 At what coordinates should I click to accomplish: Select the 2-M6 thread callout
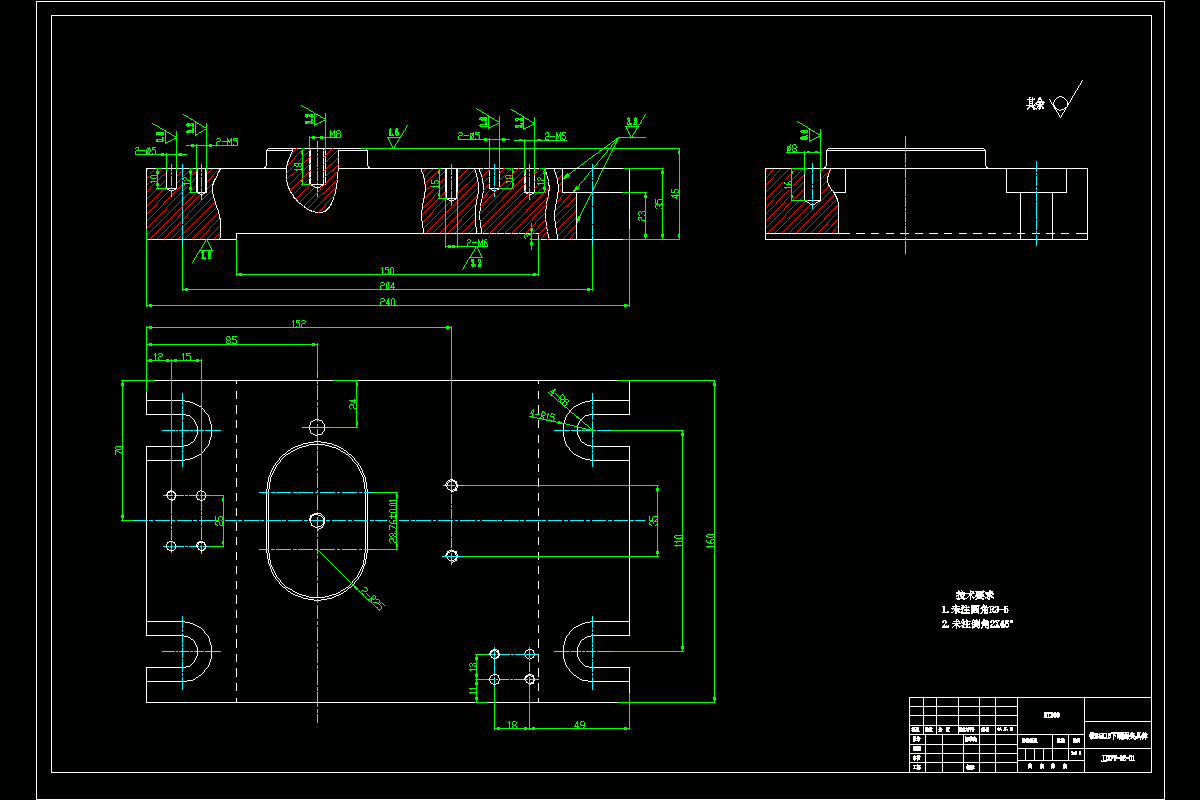coord(477,243)
